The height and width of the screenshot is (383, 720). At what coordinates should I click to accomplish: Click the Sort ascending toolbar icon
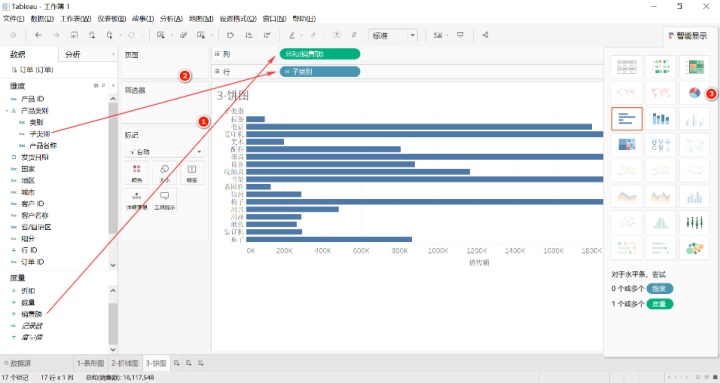point(249,35)
